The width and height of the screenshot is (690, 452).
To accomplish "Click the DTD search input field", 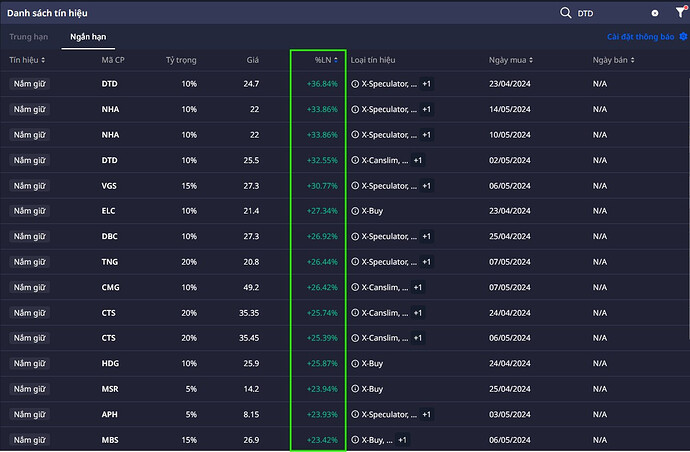I will tap(612, 13).
